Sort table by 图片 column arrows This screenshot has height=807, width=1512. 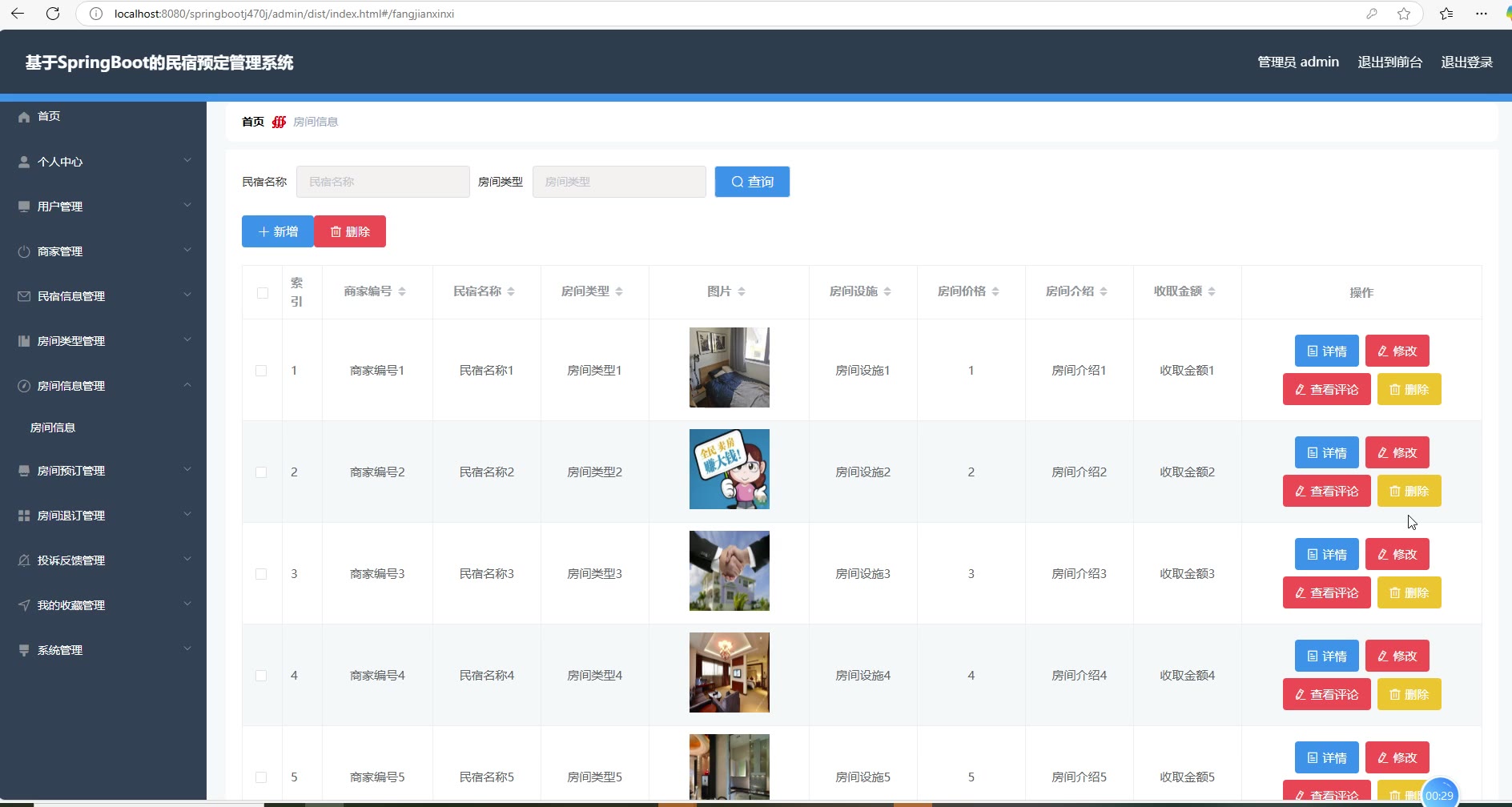tap(742, 291)
